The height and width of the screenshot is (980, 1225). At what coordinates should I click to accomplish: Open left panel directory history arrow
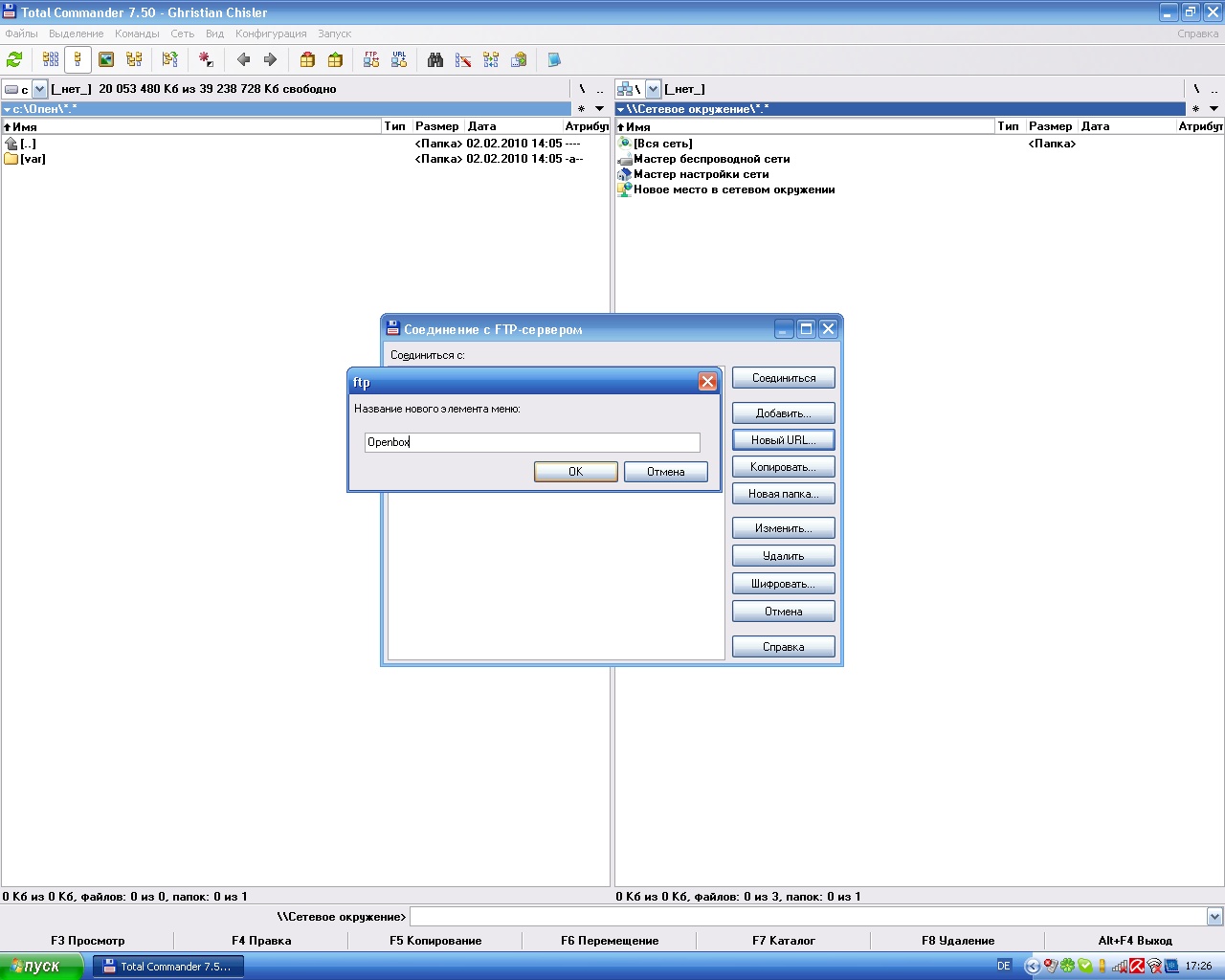point(600,109)
